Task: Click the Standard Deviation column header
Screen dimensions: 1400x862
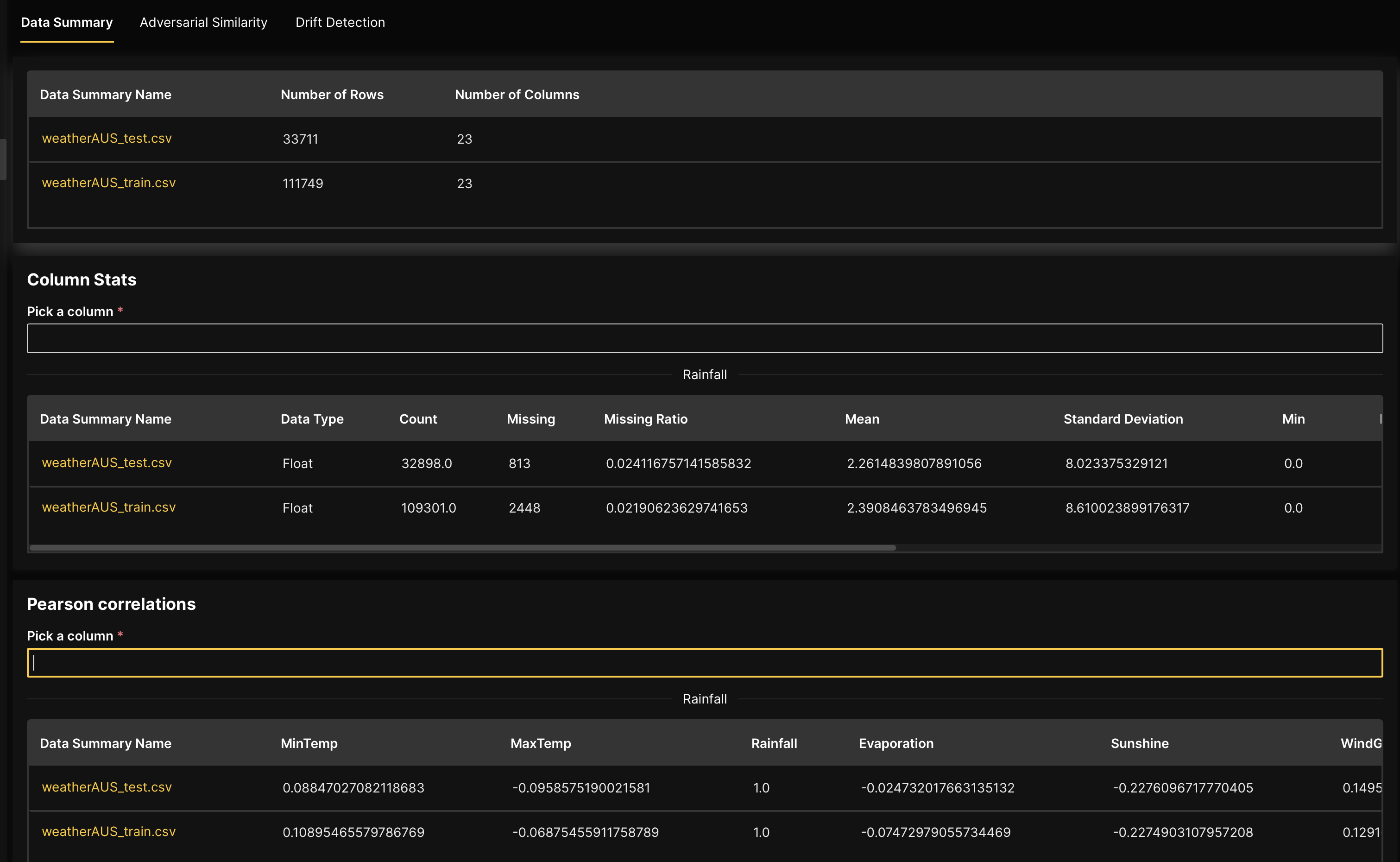Action: [x=1123, y=418]
